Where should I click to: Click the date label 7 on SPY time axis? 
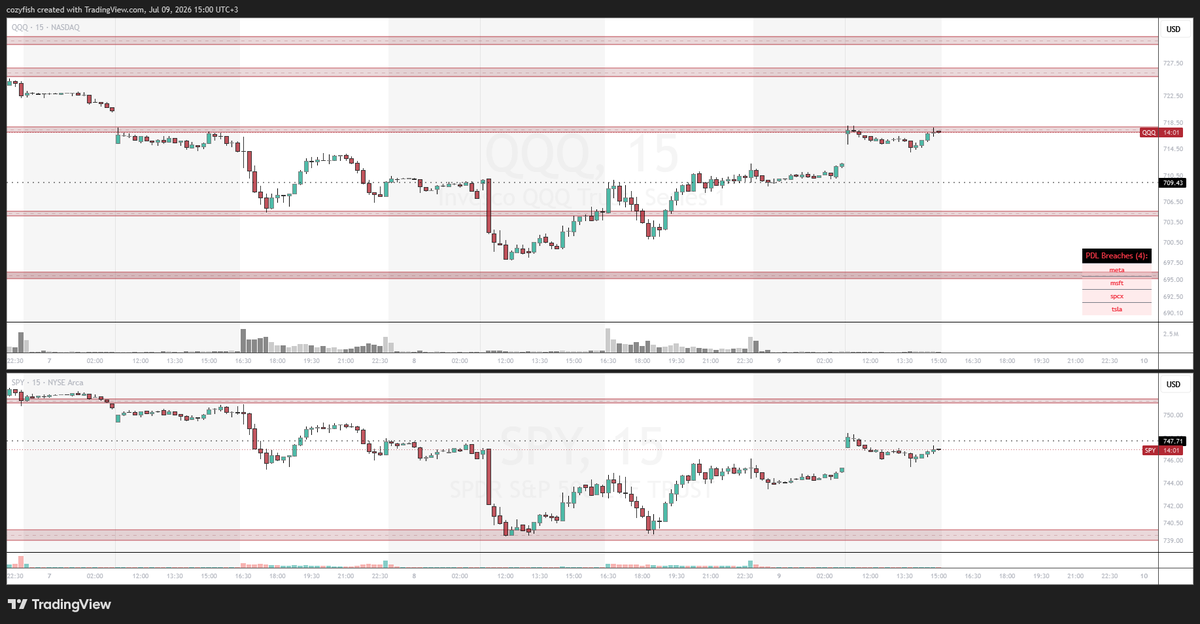coord(48,576)
